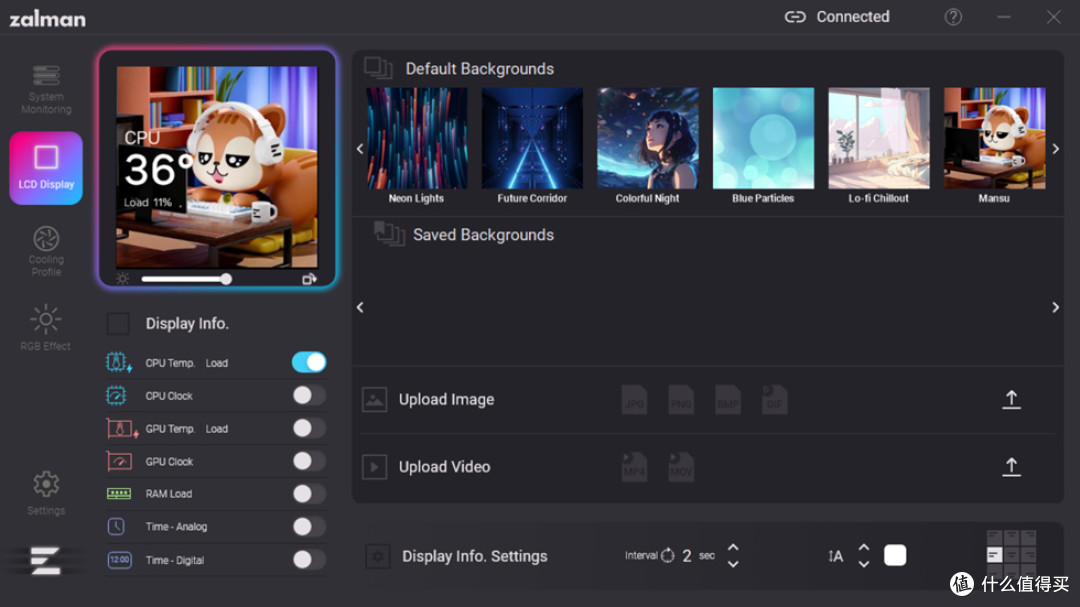Click the Time - Digital 12:00 icon
Screen dimensions: 1080x607
click(119, 559)
